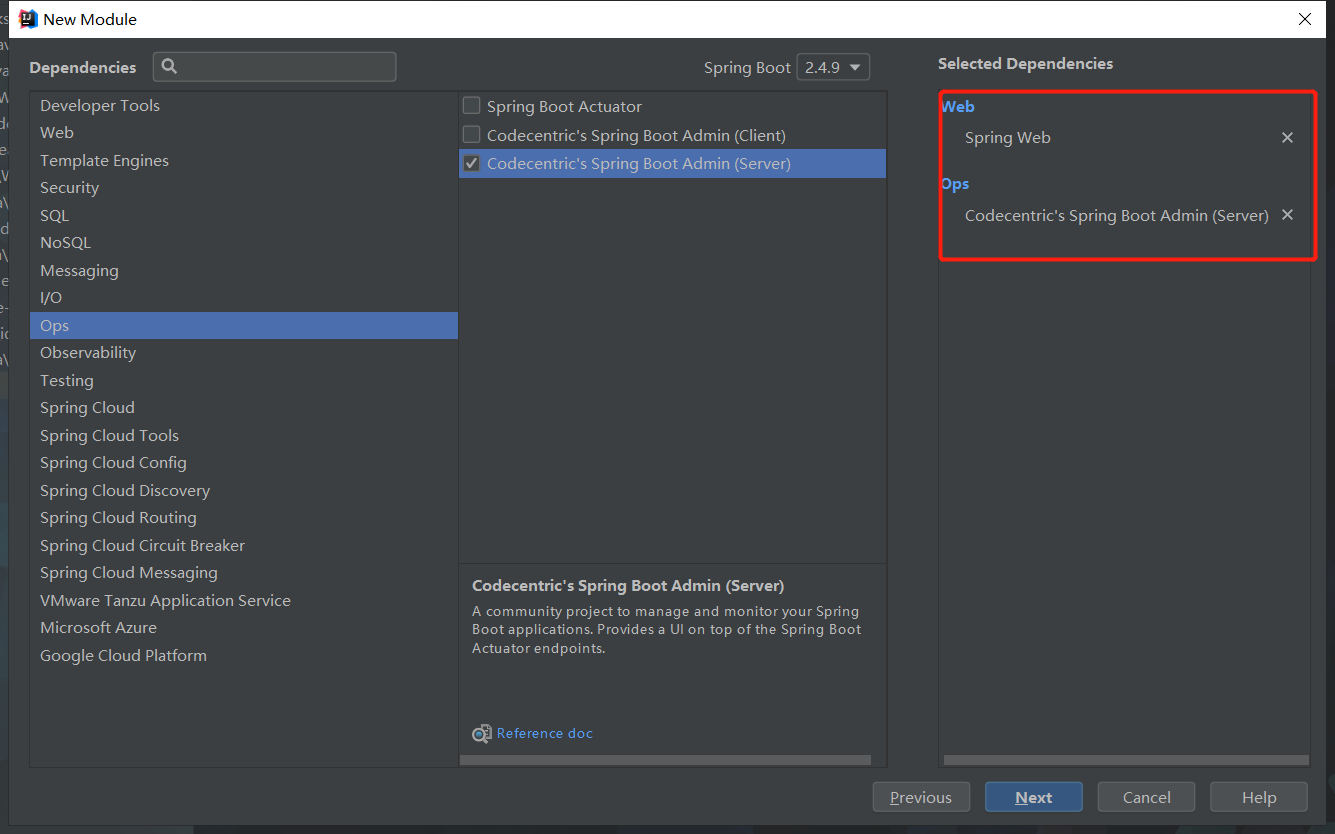Select Spring Boot Admin (Server) in selected dependencies
Image resolution: width=1335 pixels, height=834 pixels.
[1117, 215]
